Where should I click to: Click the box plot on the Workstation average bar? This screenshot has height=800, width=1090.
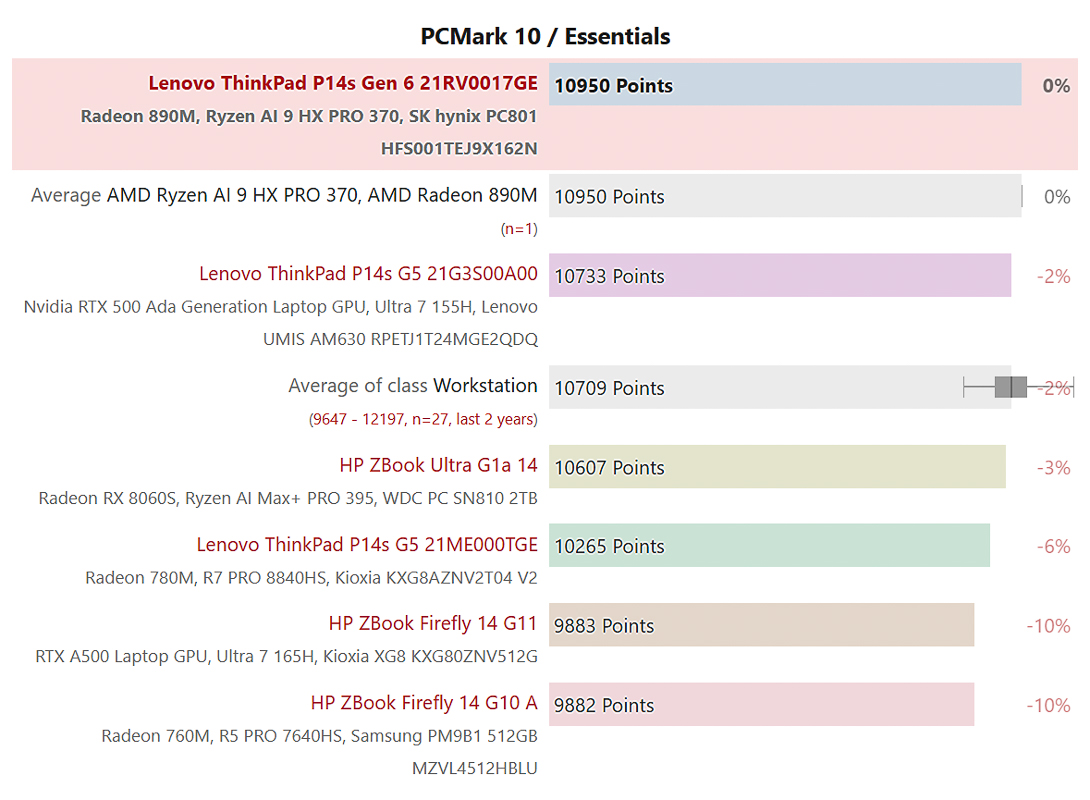pyautogui.click(x=1018, y=386)
